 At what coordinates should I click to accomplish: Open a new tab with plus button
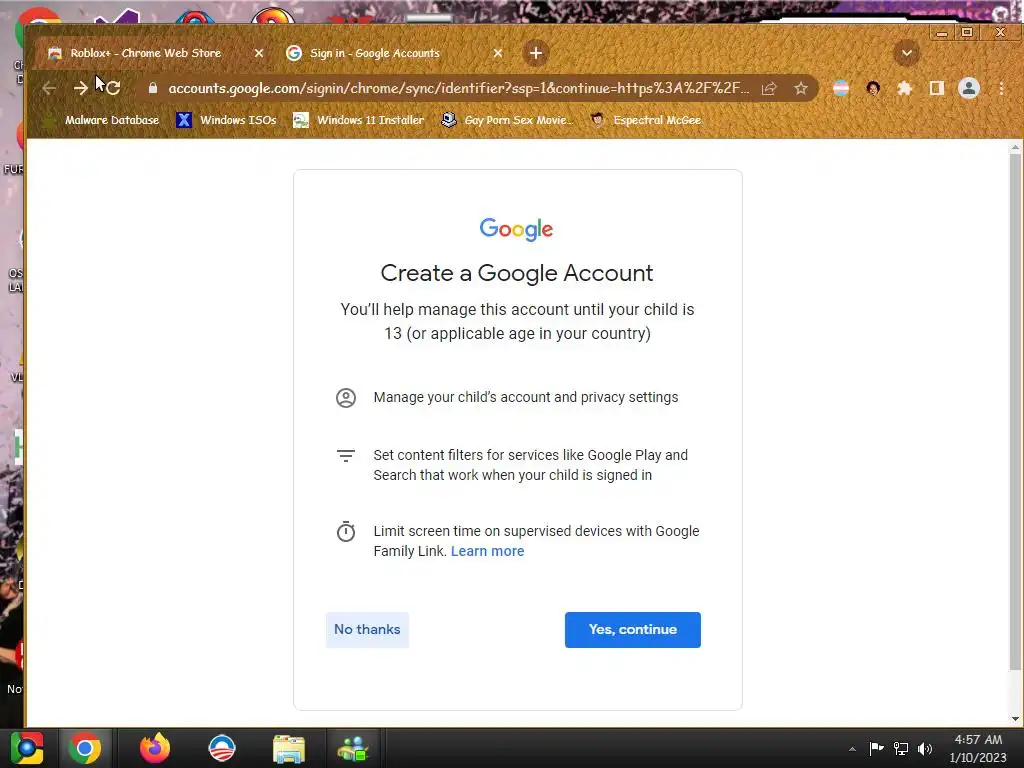point(536,53)
